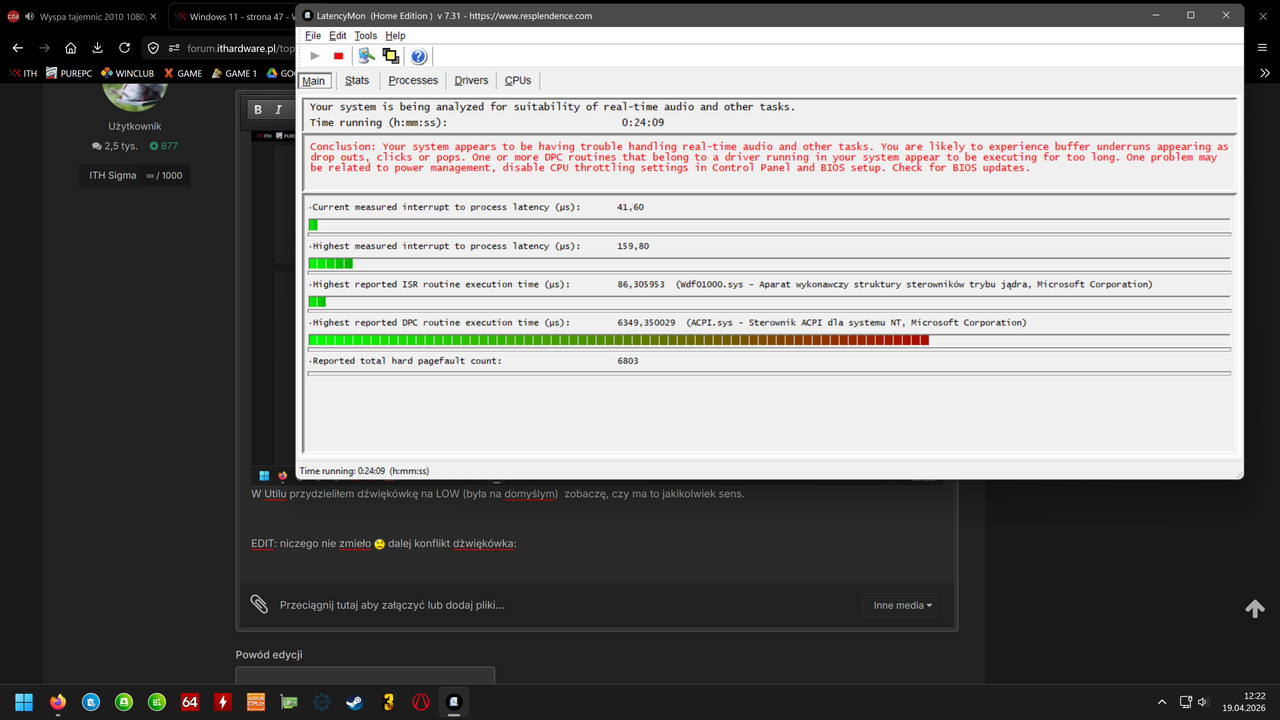Click the user reputation 877 badge

pyautogui.click(x=163, y=146)
